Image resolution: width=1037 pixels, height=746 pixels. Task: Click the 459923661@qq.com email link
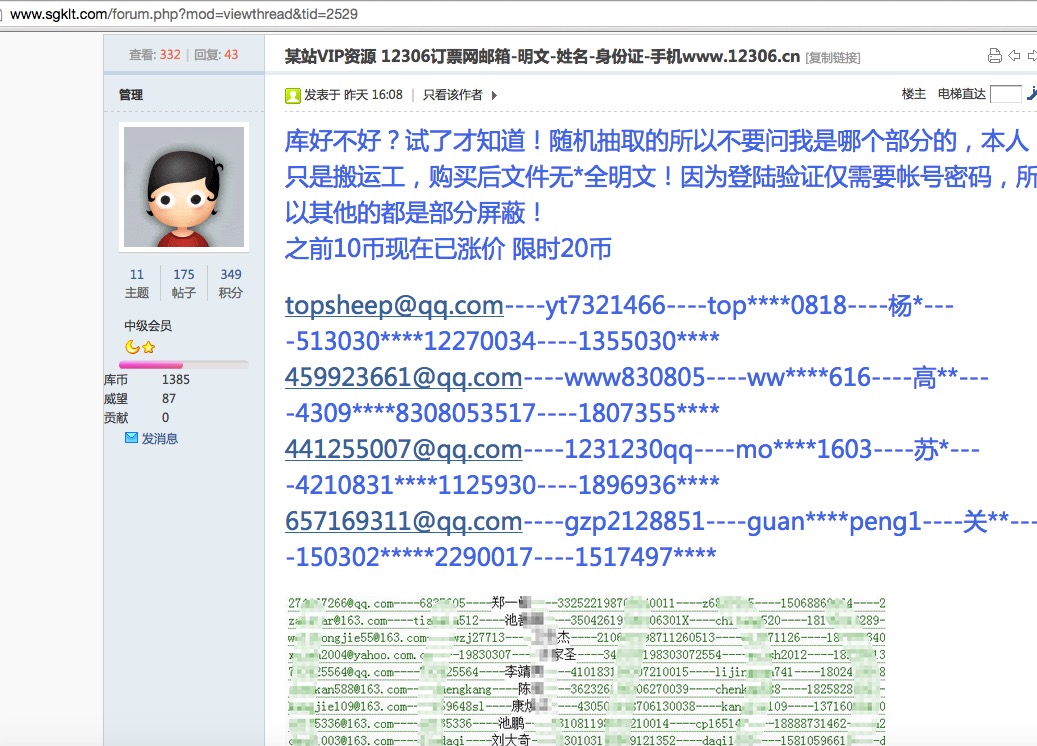click(403, 378)
